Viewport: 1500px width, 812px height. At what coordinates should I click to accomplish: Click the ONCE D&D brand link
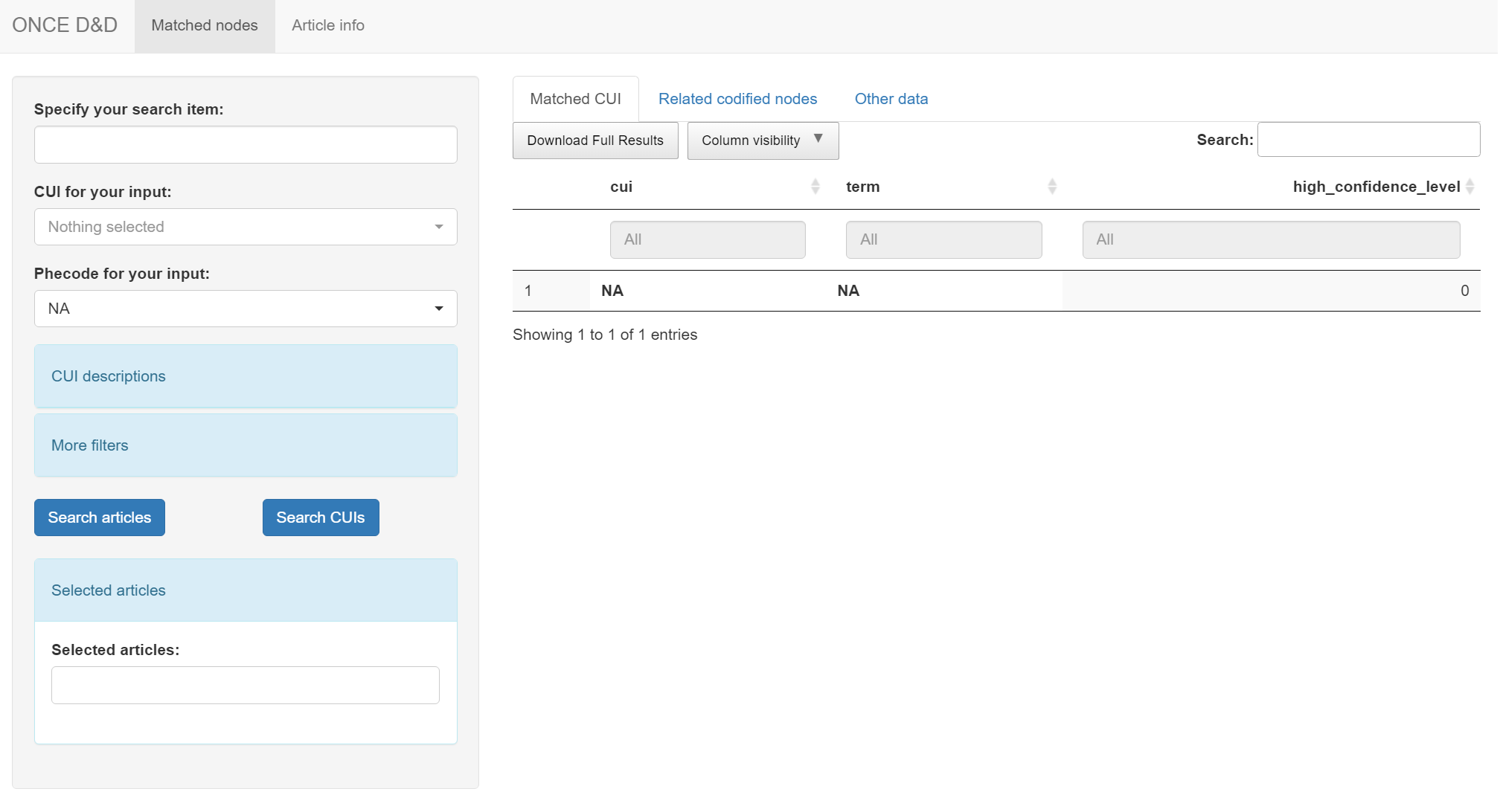(x=65, y=25)
